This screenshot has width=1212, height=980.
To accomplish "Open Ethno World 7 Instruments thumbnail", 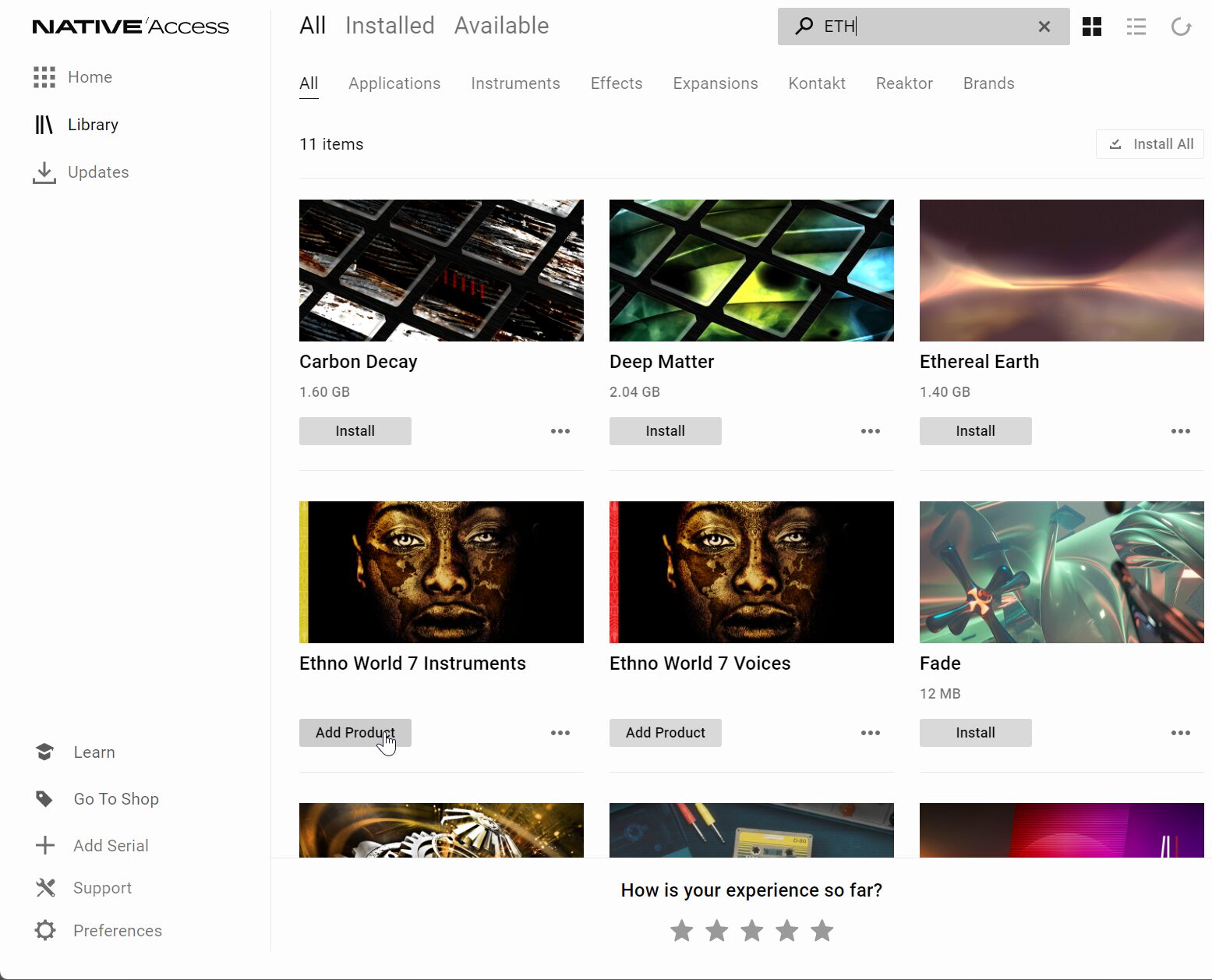I will pyautogui.click(x=441, y=572).
